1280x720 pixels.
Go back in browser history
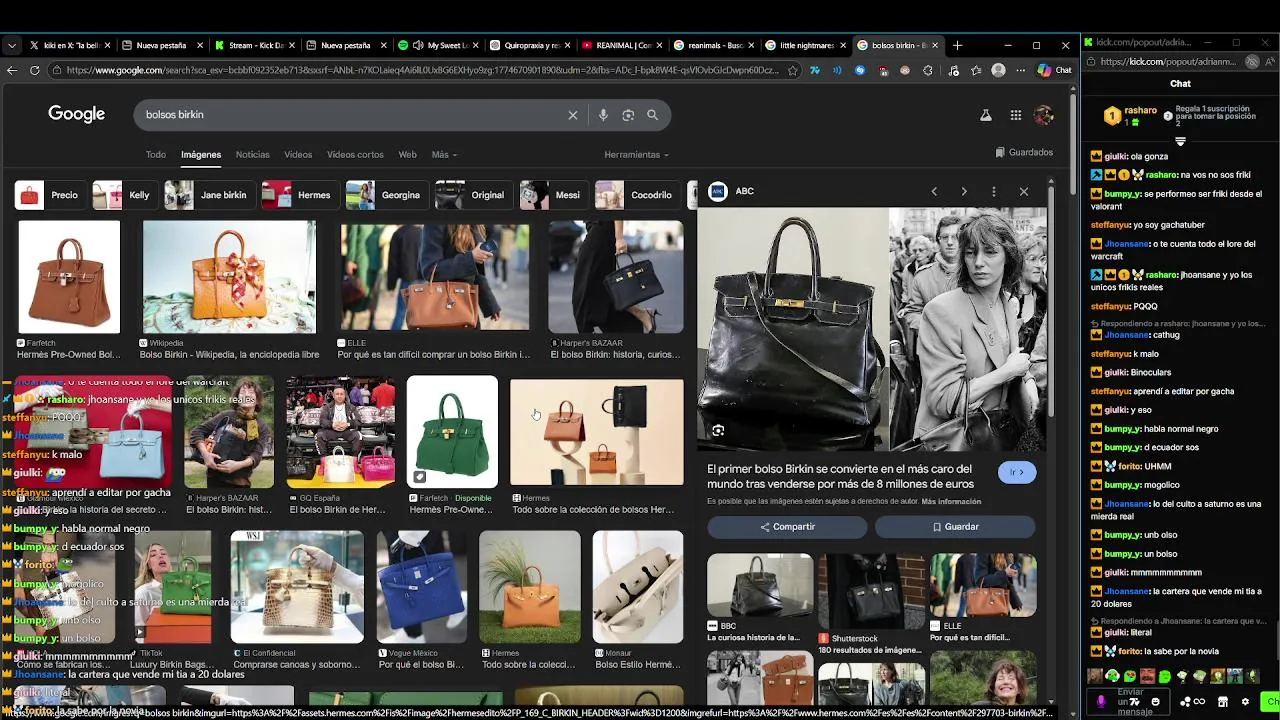click(11, 70)
